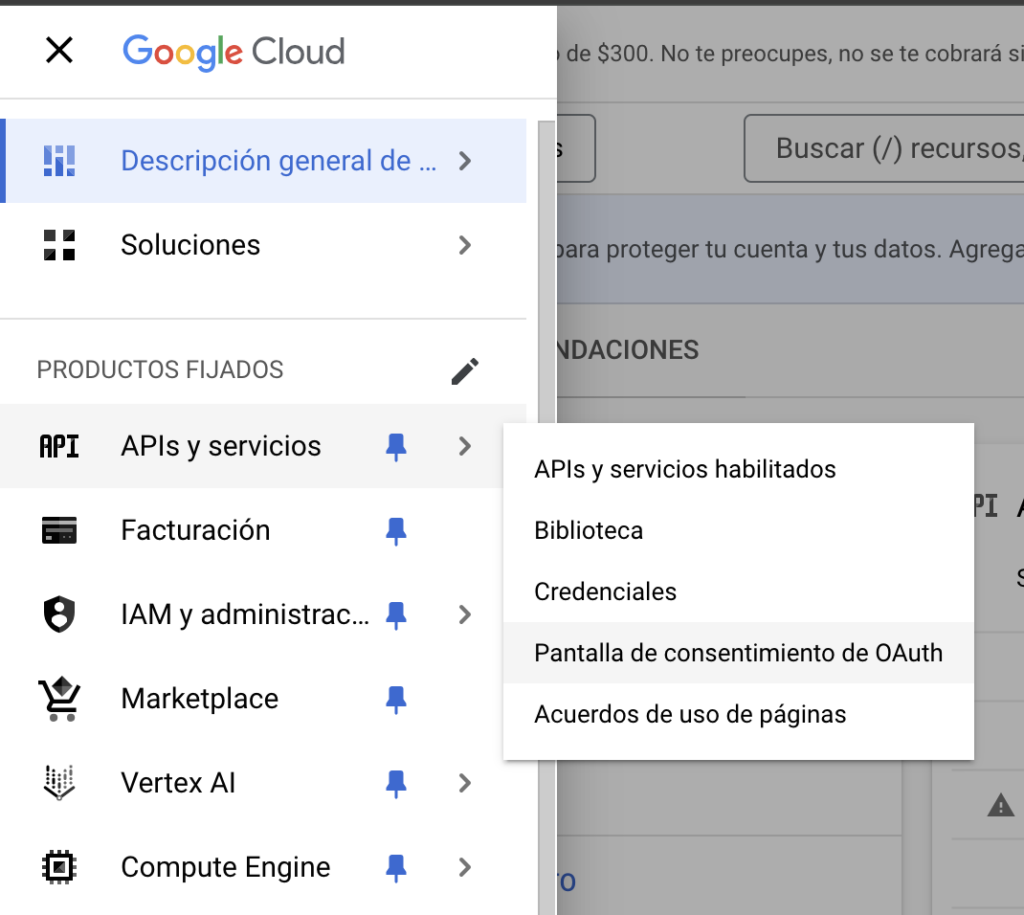Select the Facturación card icon

click(60, 530)
